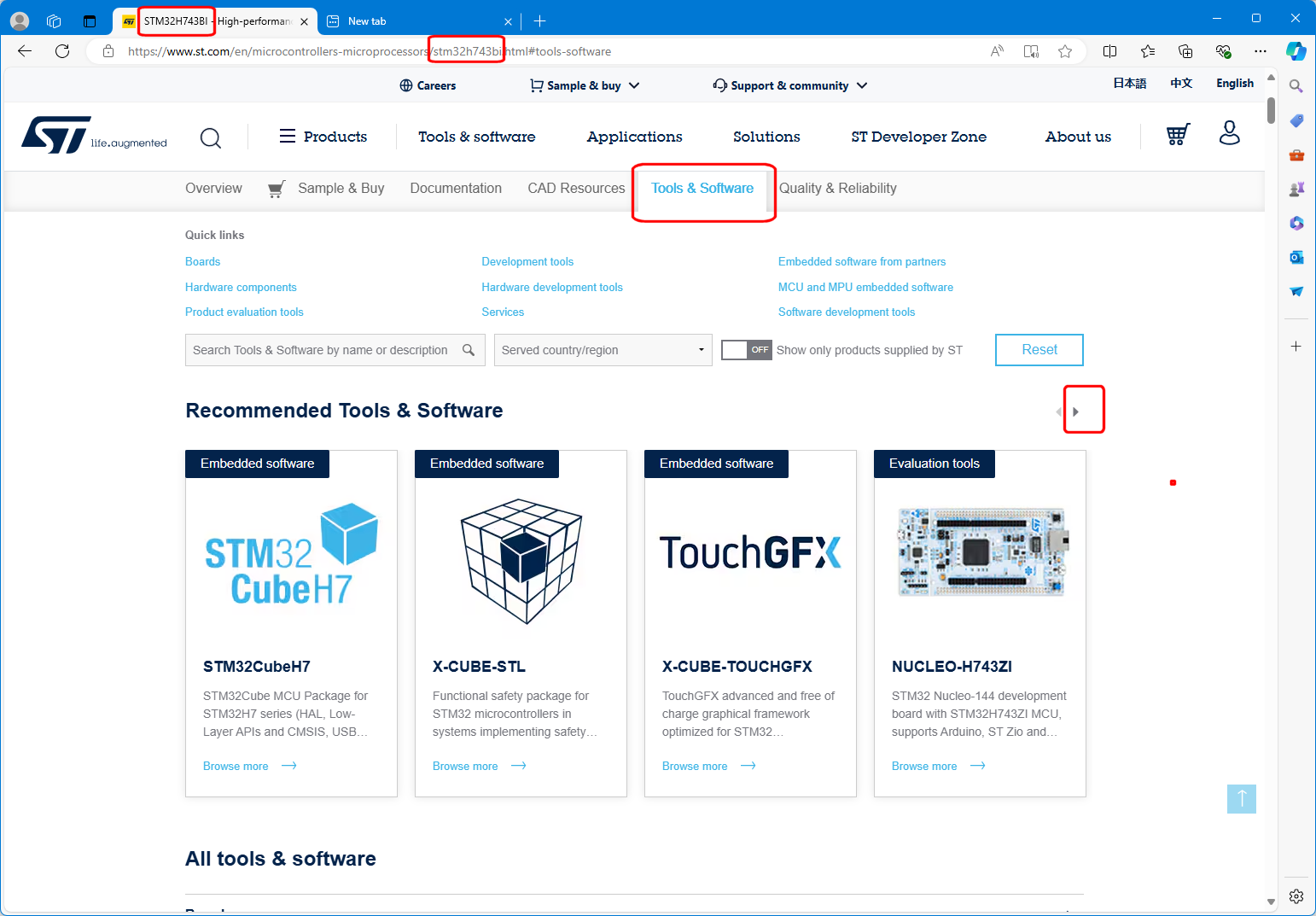The image size is (1316, 916).
Task: Open Microsoft 365 from the Edge sidebar
Action: pyautogui.click(x=1296, y=223)
